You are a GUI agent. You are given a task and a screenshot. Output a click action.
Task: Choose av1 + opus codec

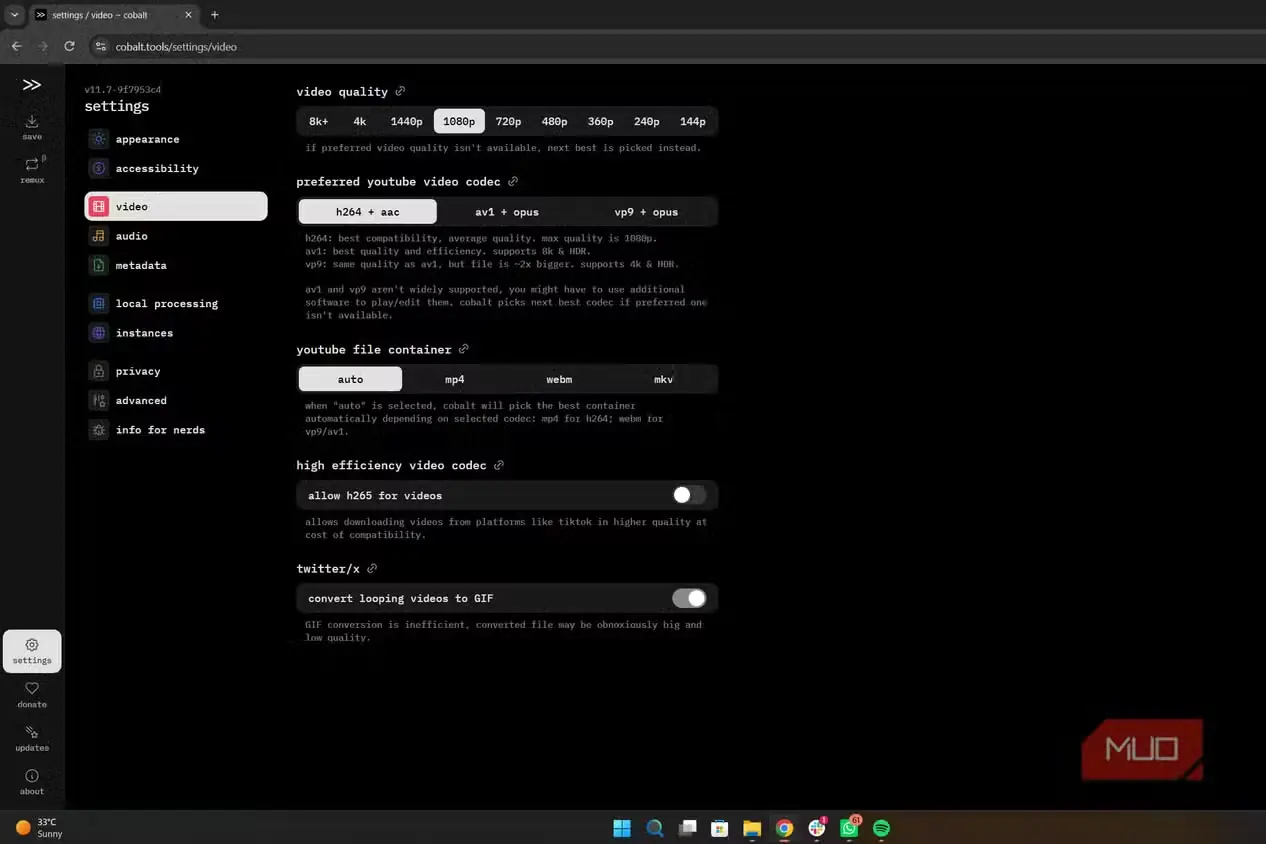tap(507, 211)
